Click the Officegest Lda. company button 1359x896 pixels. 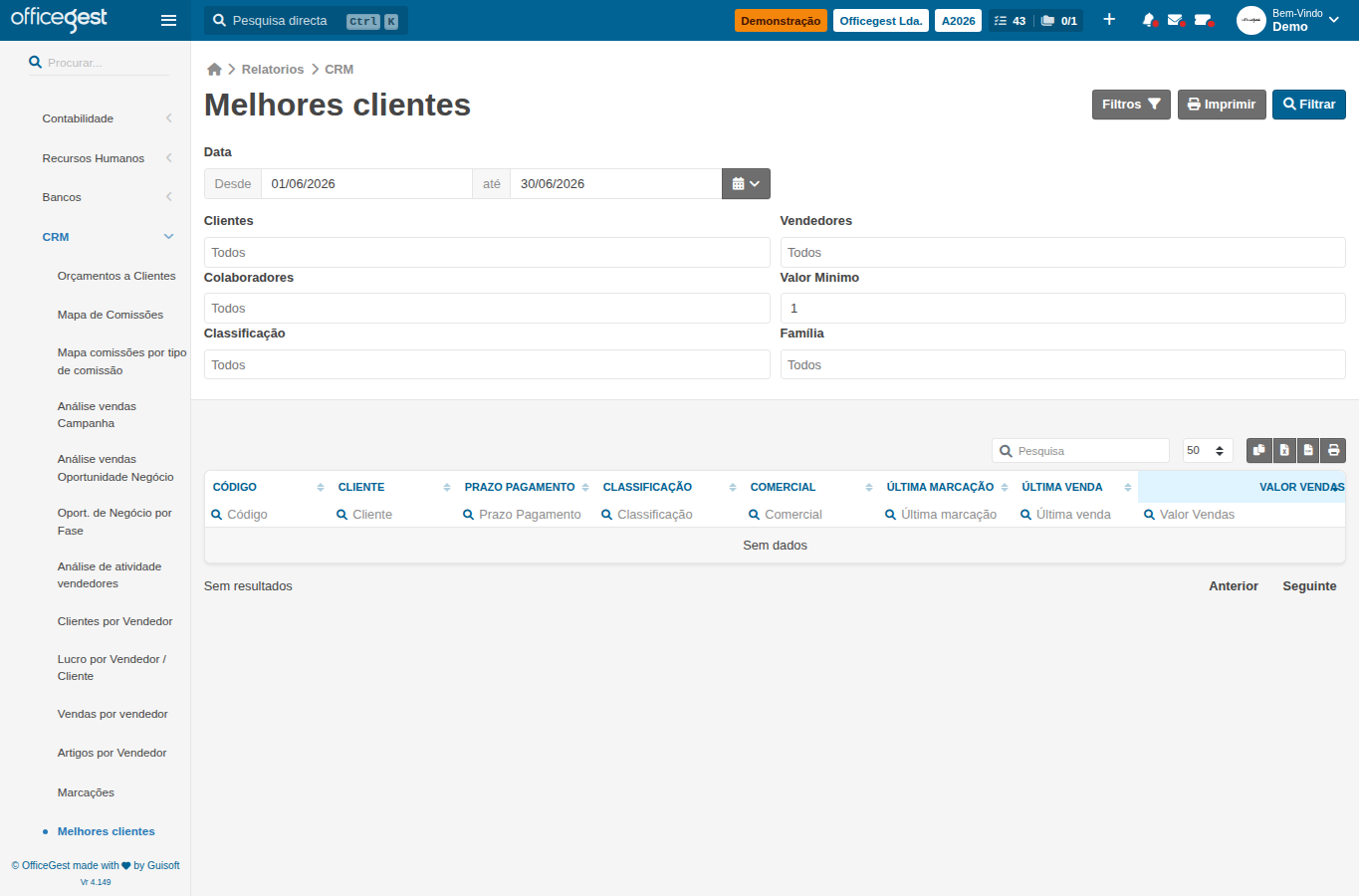[881, 21]
